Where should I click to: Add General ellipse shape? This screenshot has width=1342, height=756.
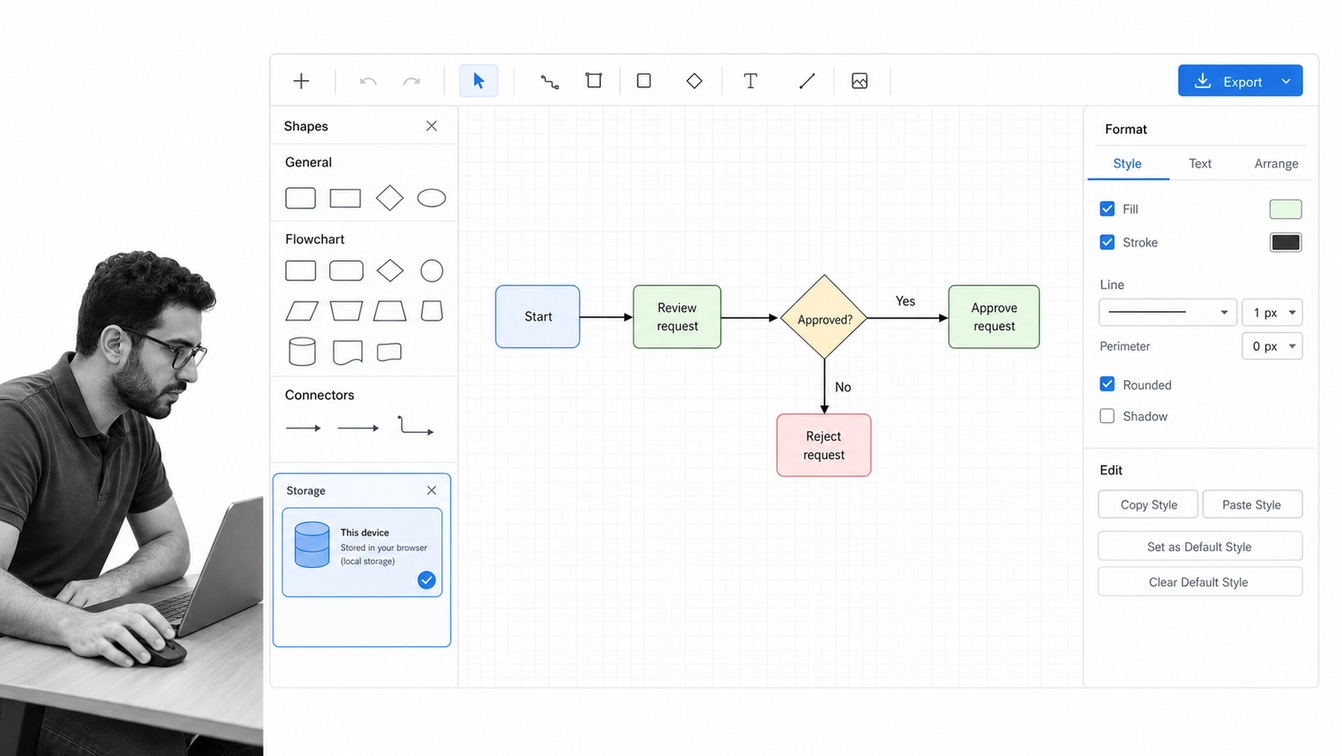431,198
